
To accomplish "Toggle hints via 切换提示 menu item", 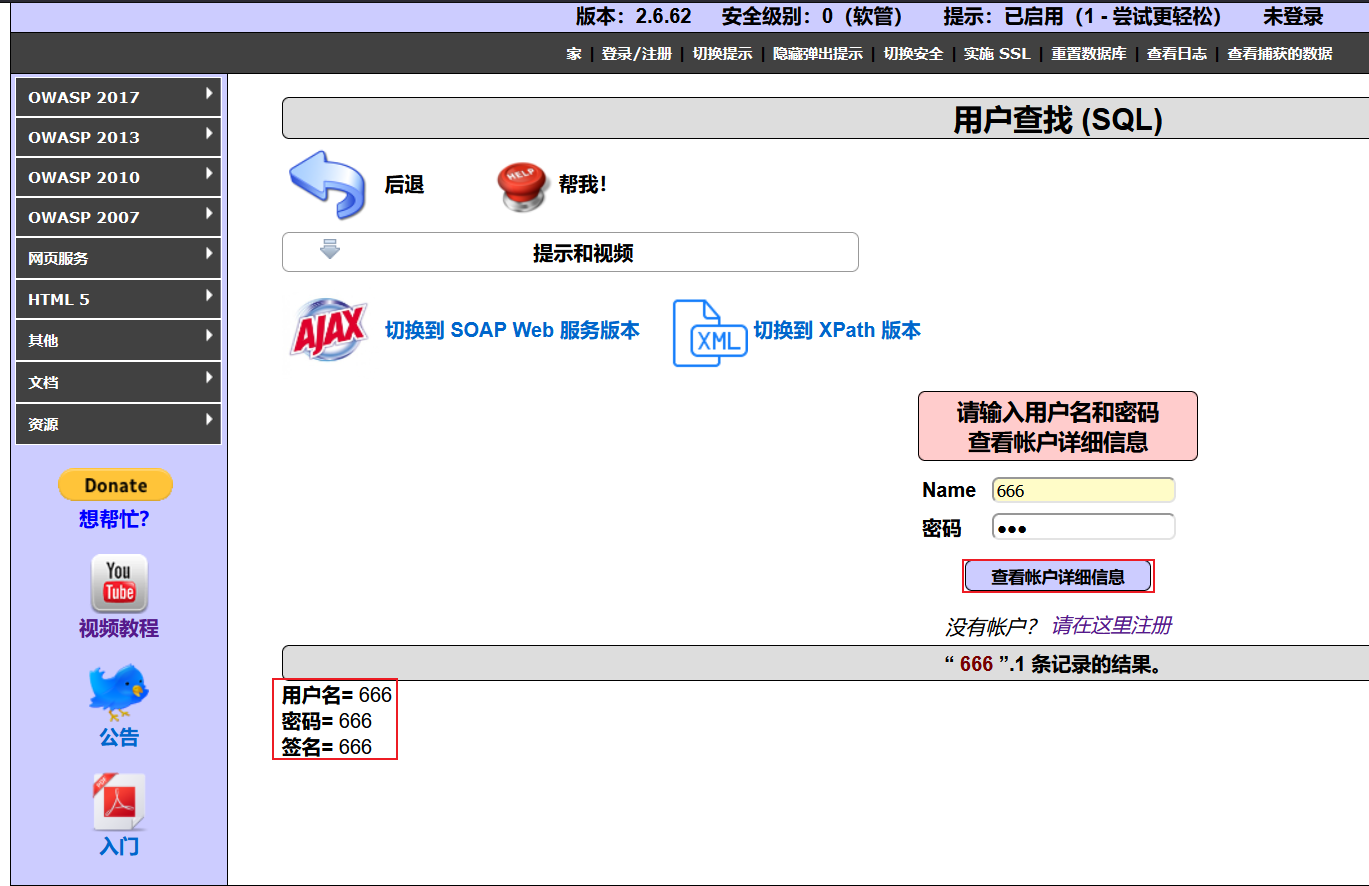I will (x=723, y=54).
